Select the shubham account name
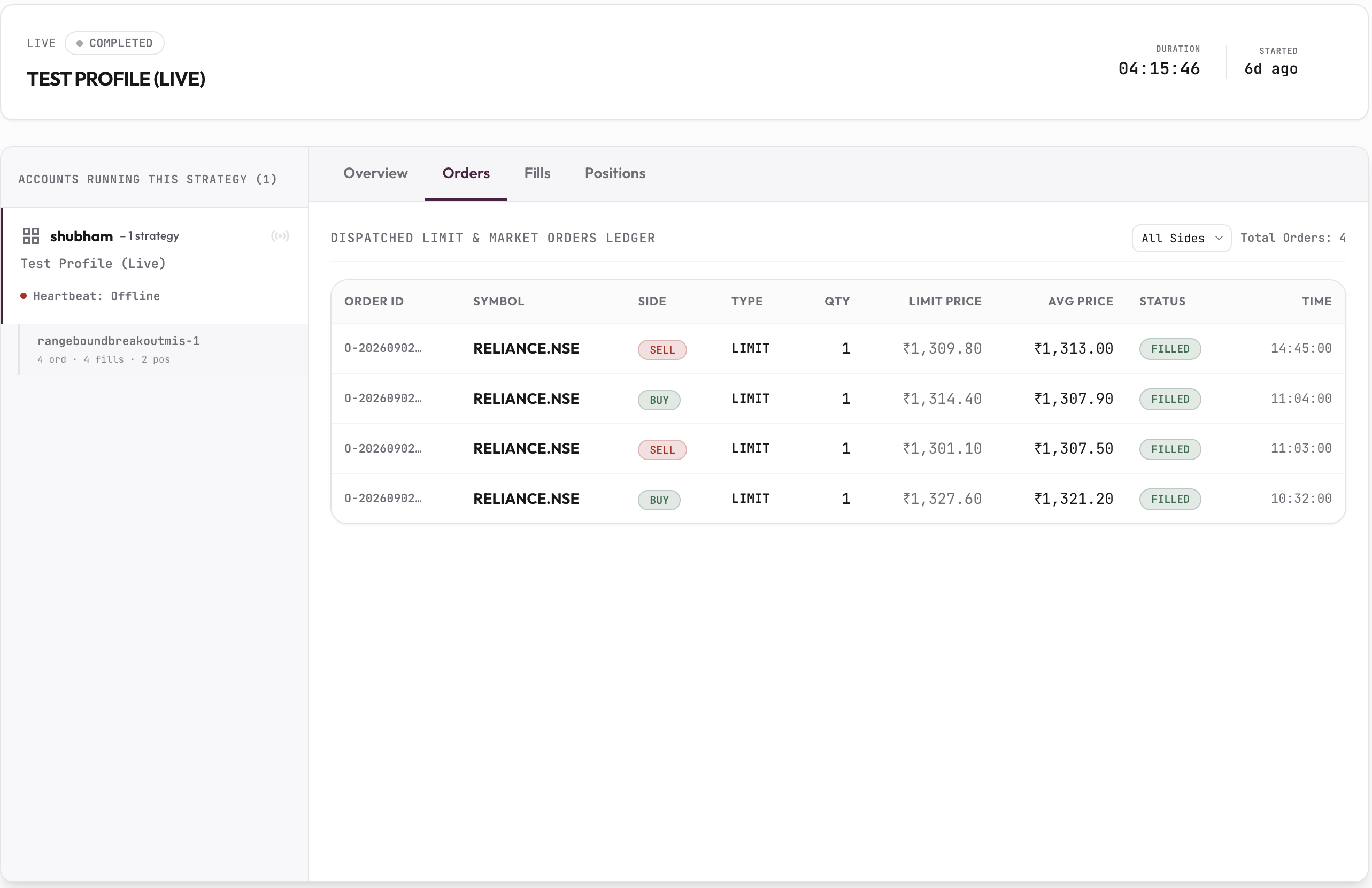Viewport: 1372px width, 888px height. (81, 236)
